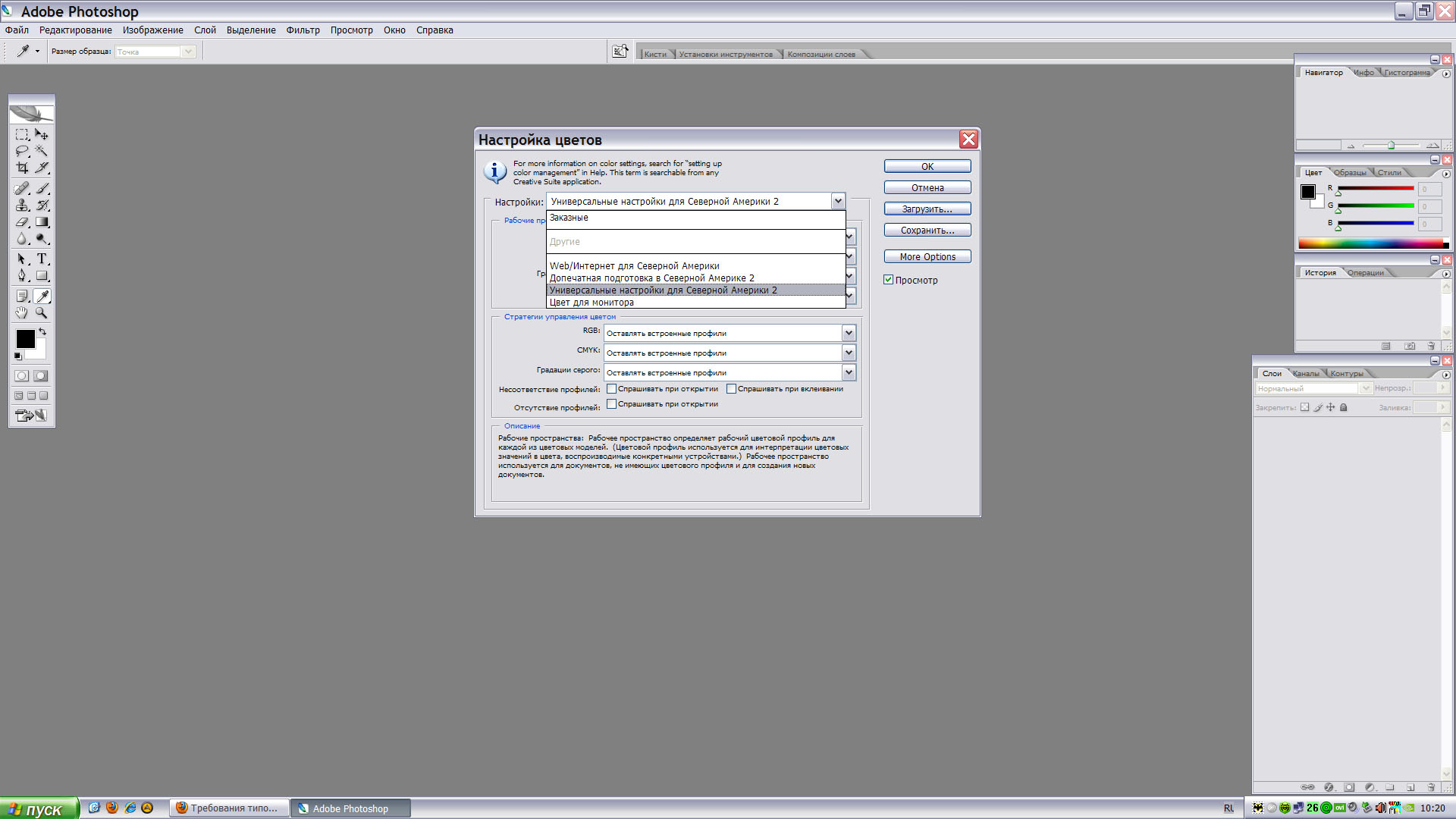This screenshot has height=819, width=1456.
Task: Select the Dodge tool
Action: (42, 239)
